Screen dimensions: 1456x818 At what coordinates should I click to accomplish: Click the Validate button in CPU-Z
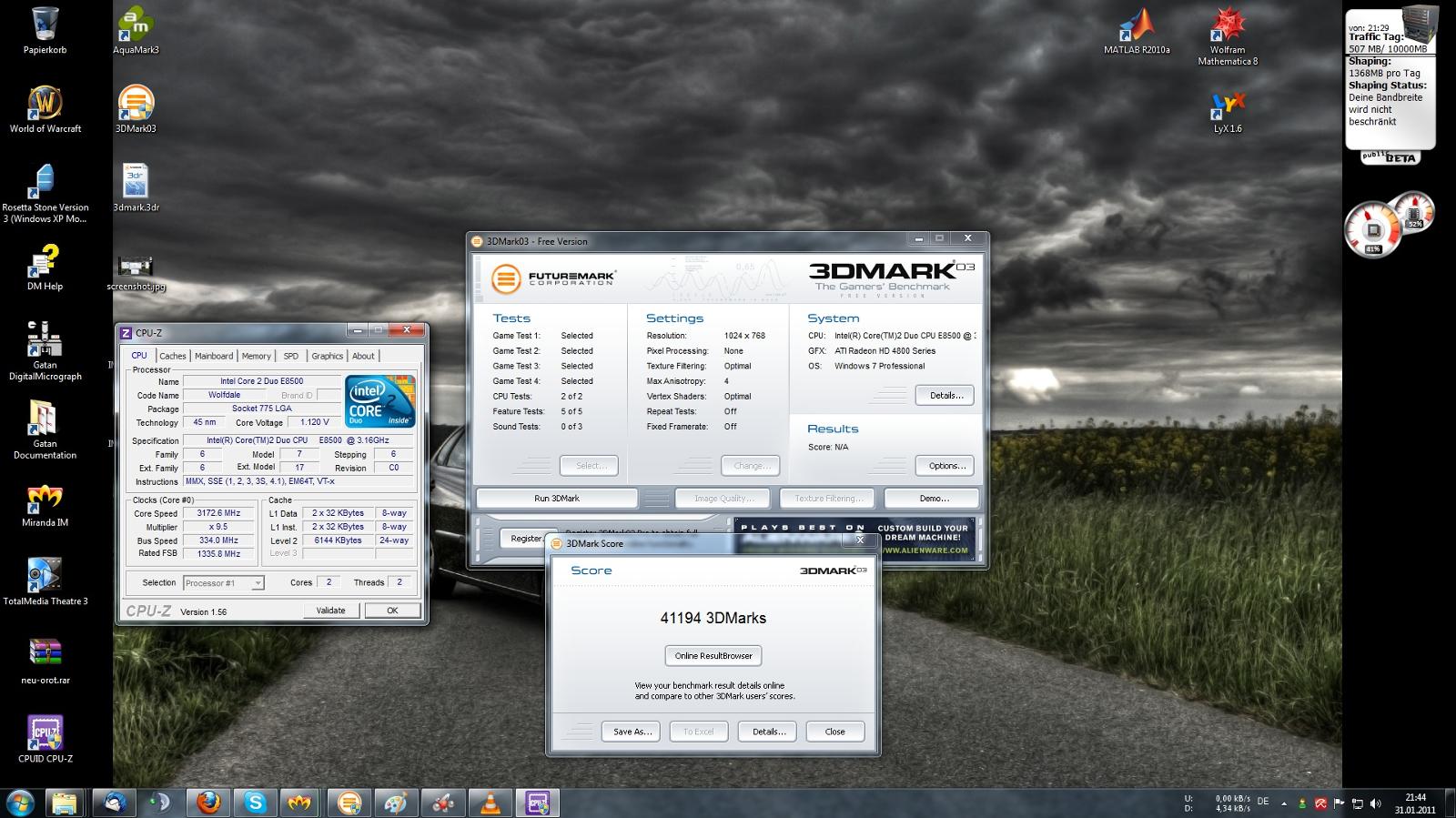(x=330, y=611)
